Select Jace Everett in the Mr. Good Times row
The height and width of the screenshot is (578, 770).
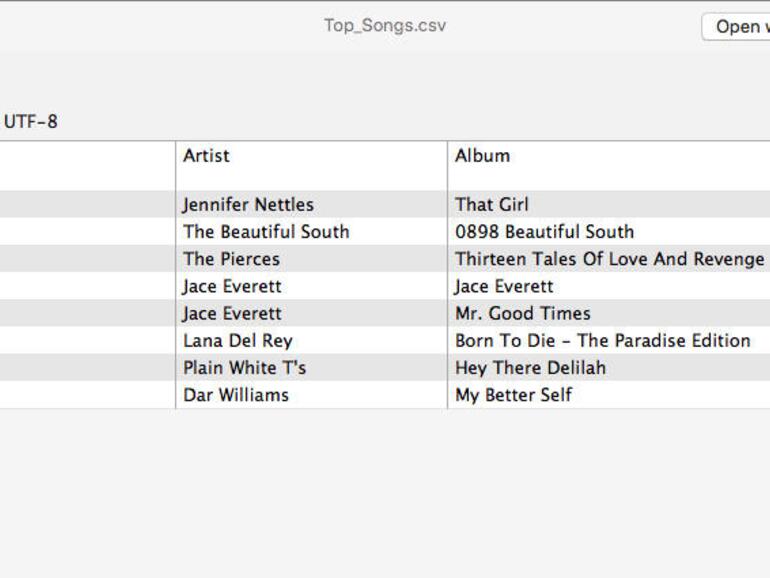click(x=232, y=313)
